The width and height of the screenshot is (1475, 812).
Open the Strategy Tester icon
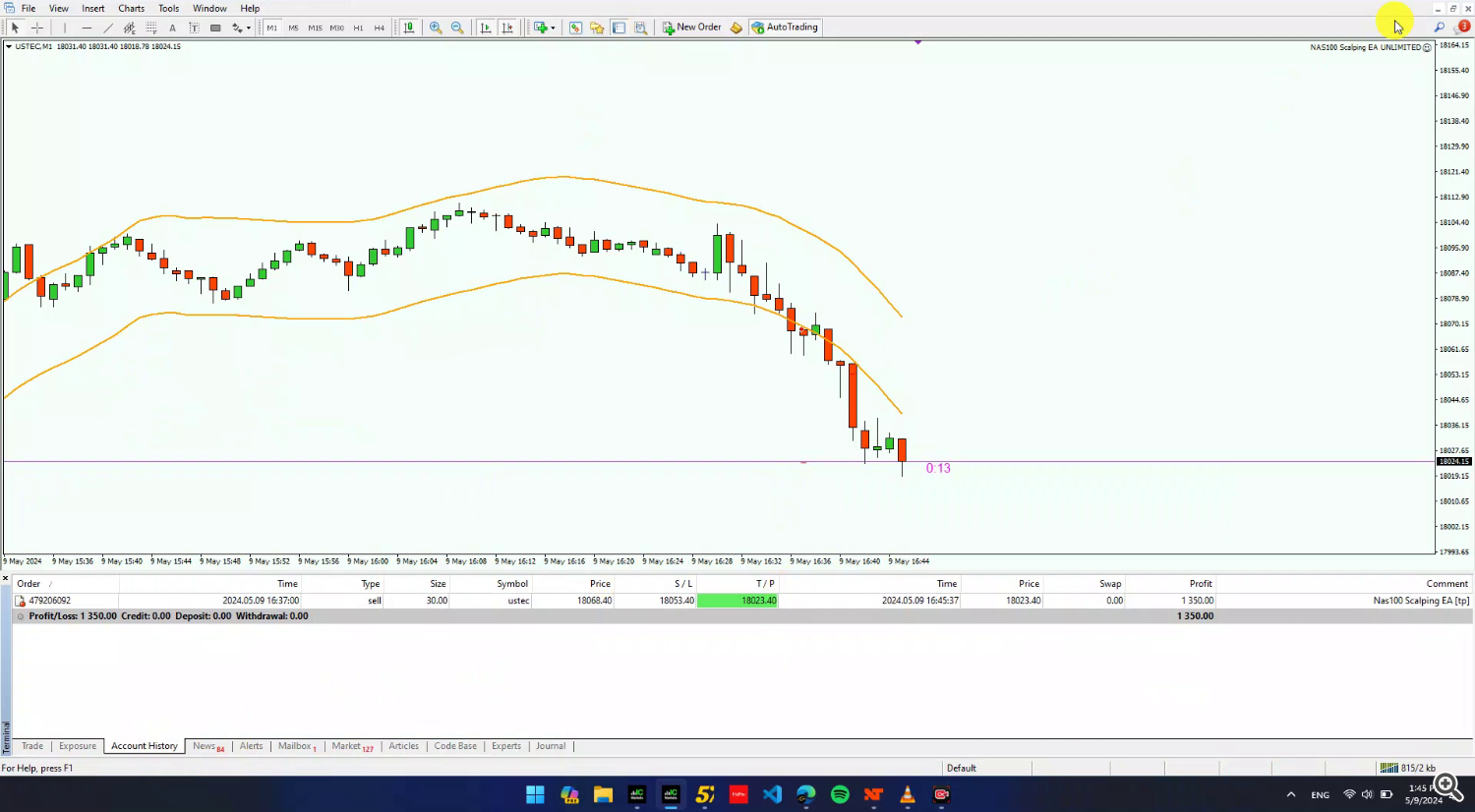pyautogui.click(x=640, y=28)
